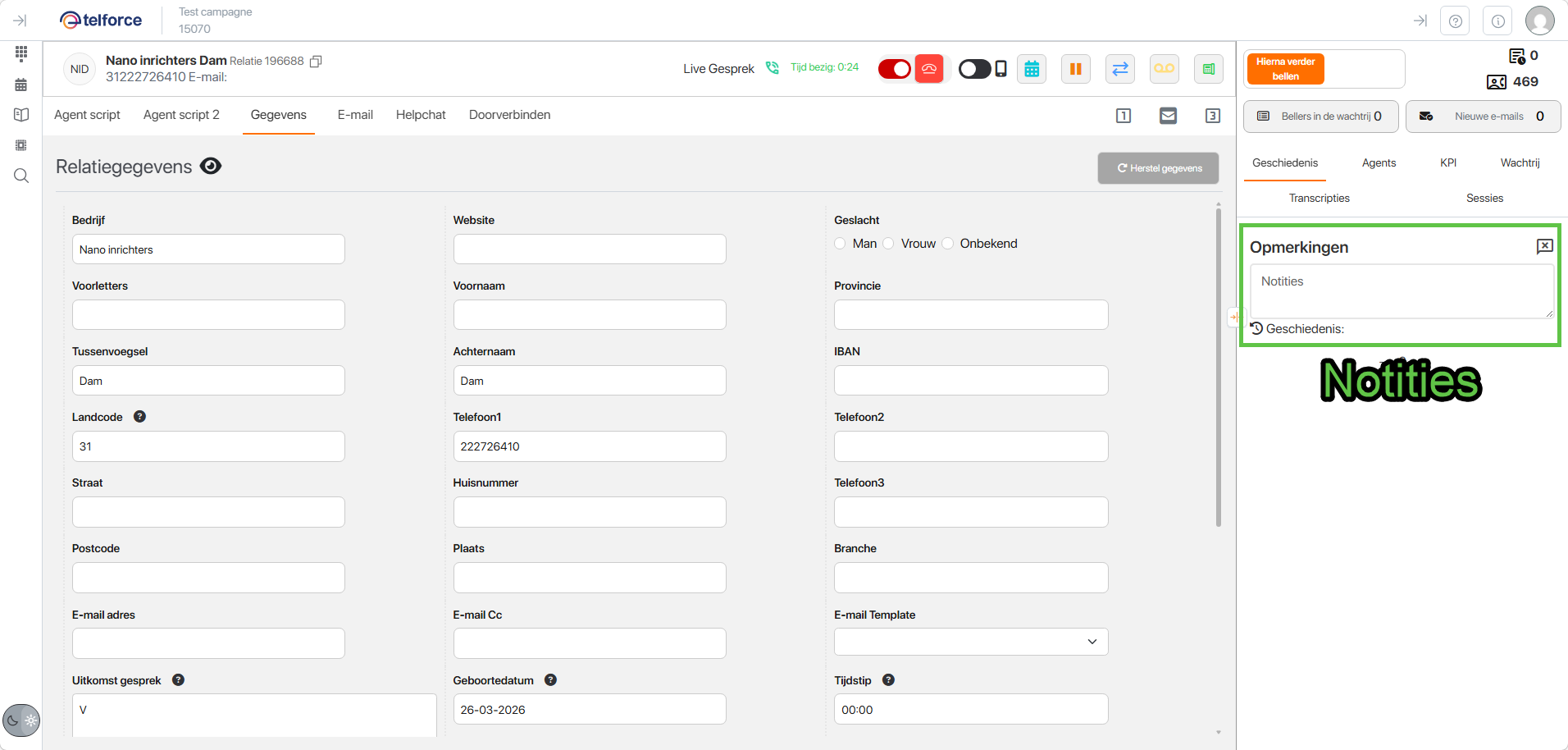This screenshot has width=1568, height=750.
Task: Click the envelope icon in tab bar
Action: pyautogui.click(x=1168, y=116)
